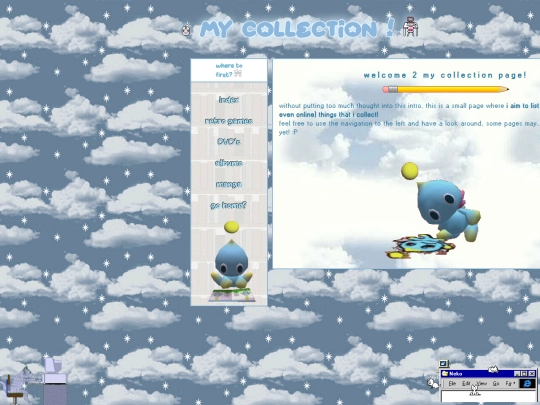
Task: Click the white content area of Neko window
Action: click(x=488, y=396)
